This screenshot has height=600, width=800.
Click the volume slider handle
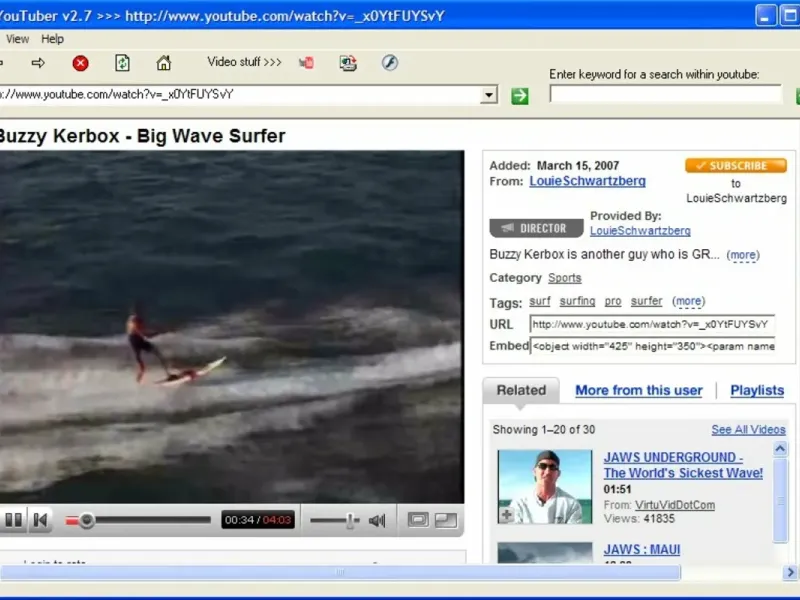(350, 520)
